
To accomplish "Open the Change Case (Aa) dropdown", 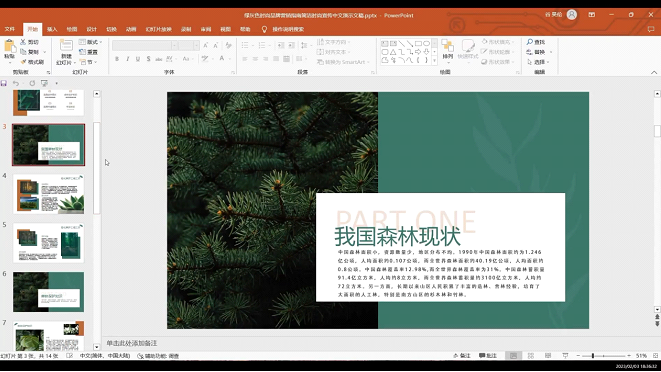I will coord(187,59).
